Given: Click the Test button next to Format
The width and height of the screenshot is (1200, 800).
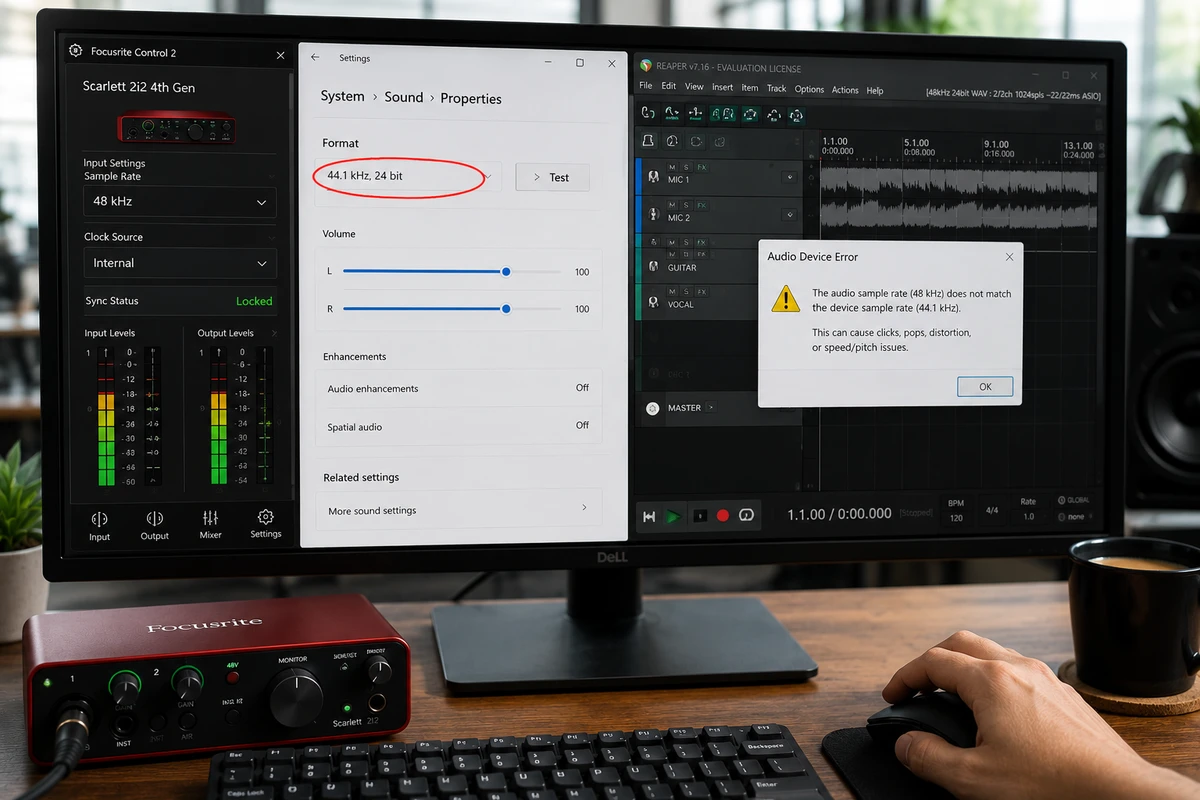Looking at the screenshot, I should [552, 177].
